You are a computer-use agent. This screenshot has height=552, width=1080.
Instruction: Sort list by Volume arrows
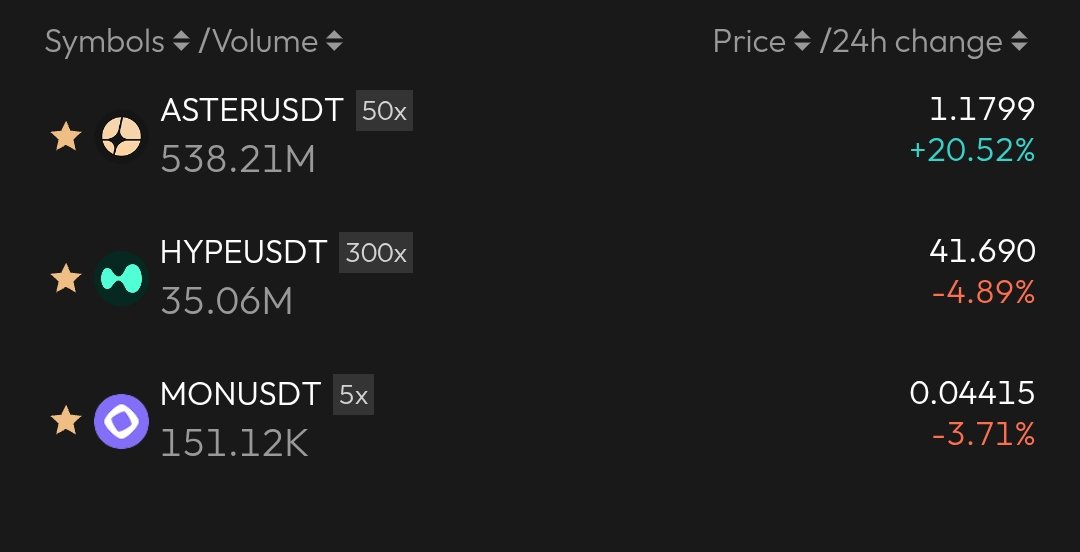(x=335, y=42)
